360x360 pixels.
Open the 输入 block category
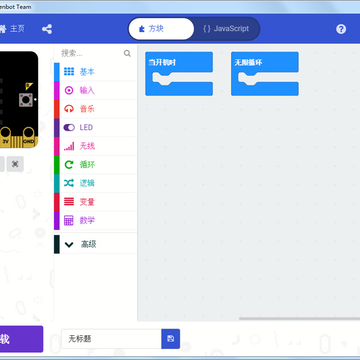[95, 90]
